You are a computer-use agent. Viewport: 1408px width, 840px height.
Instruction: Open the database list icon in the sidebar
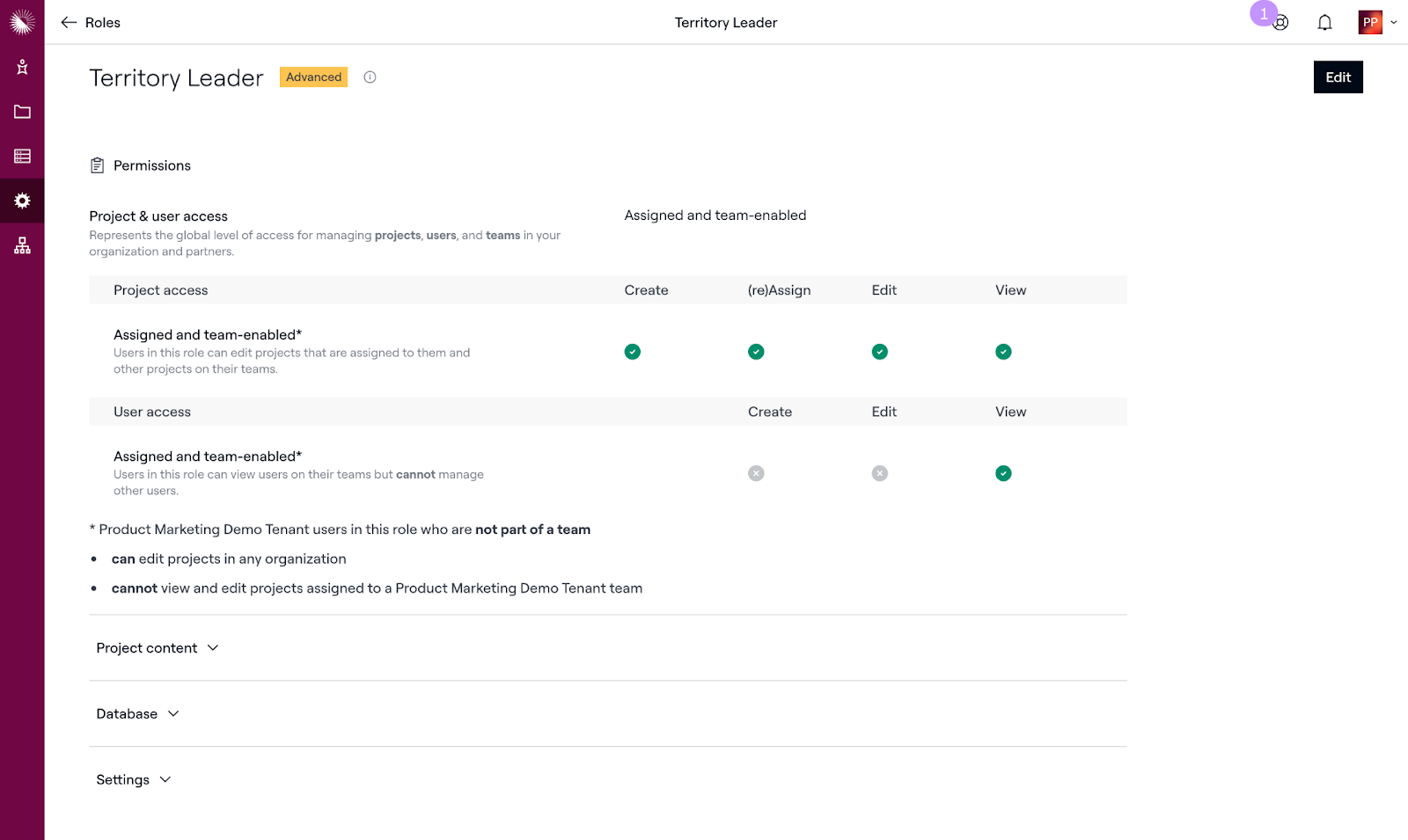click(22, 157)
